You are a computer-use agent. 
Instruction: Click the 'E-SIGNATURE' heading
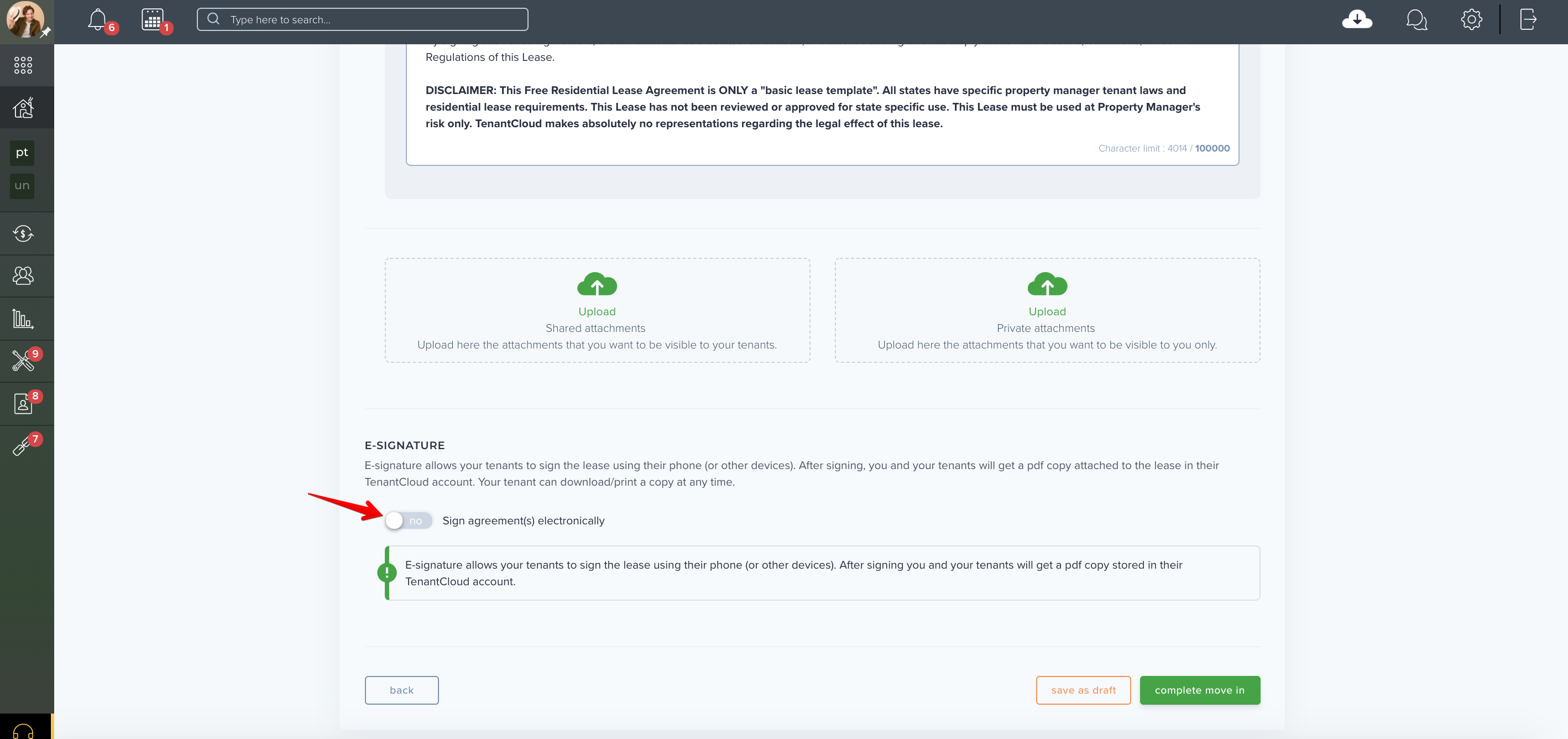[405, 445]
